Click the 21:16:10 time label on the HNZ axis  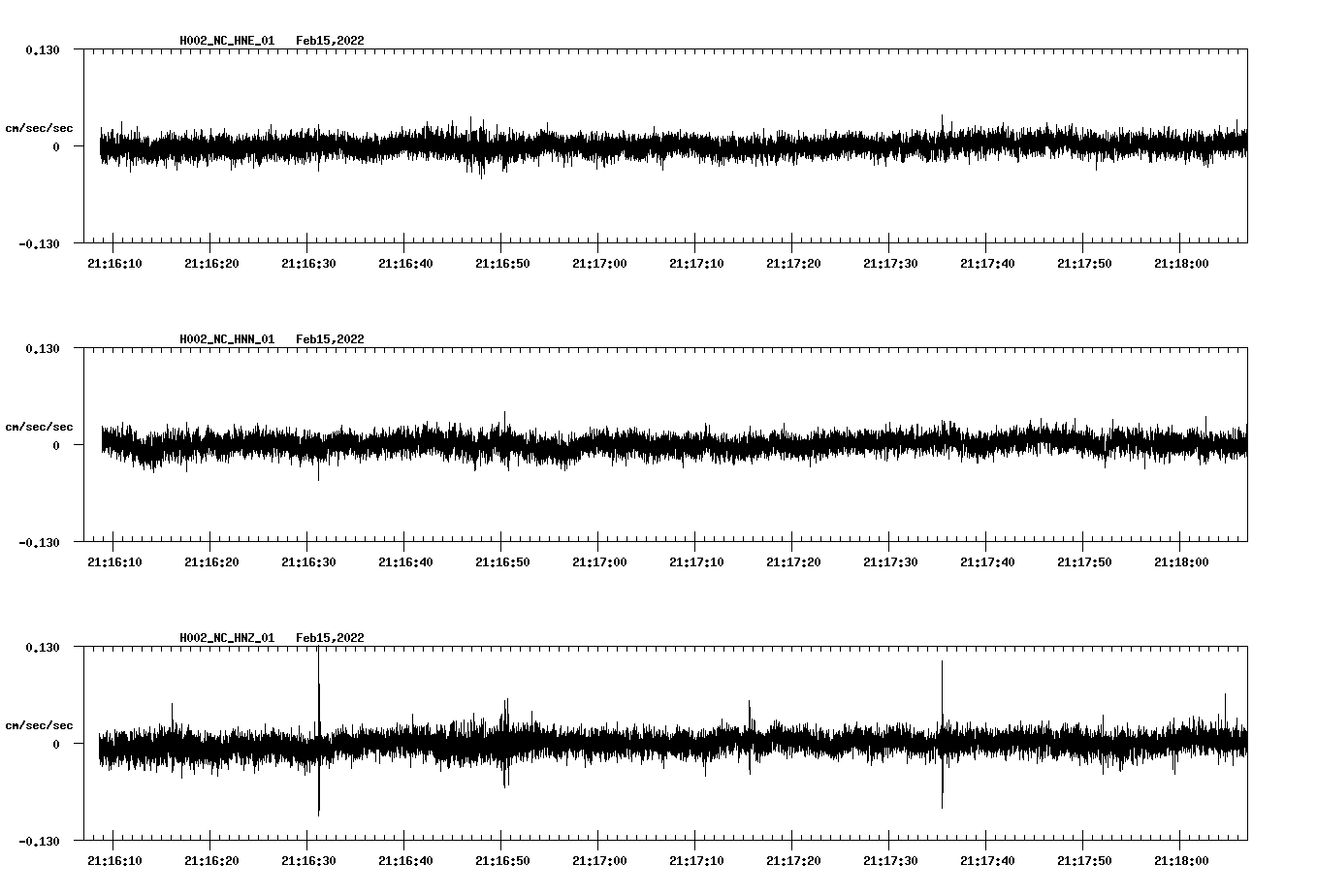[114, 860]
